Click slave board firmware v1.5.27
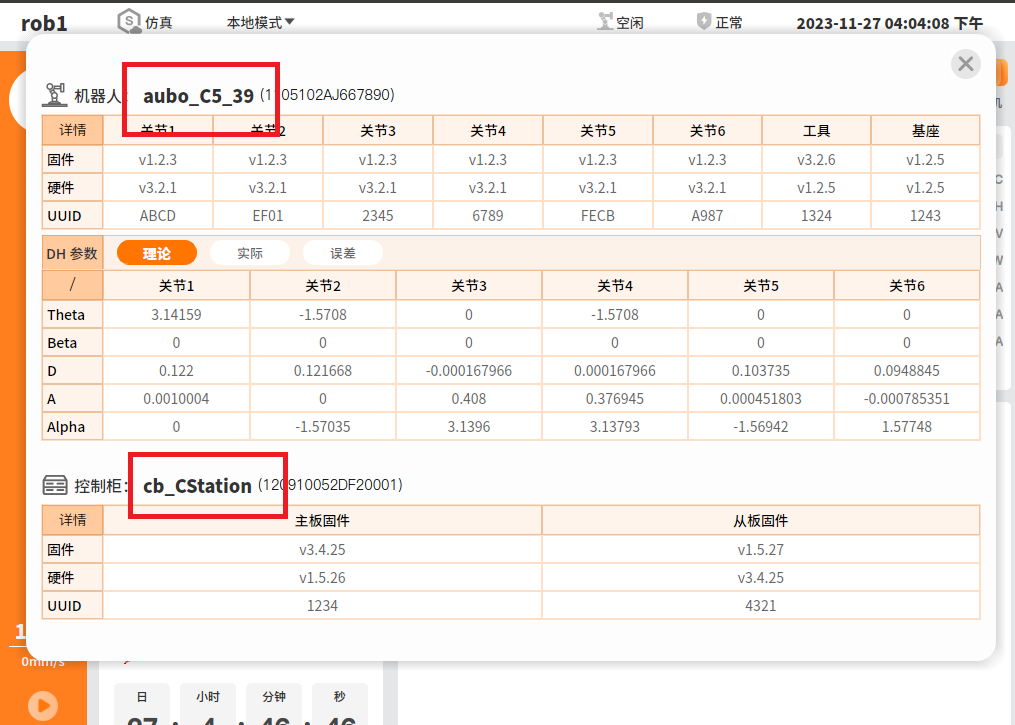The image size is (1015, 725). (761, 550)
